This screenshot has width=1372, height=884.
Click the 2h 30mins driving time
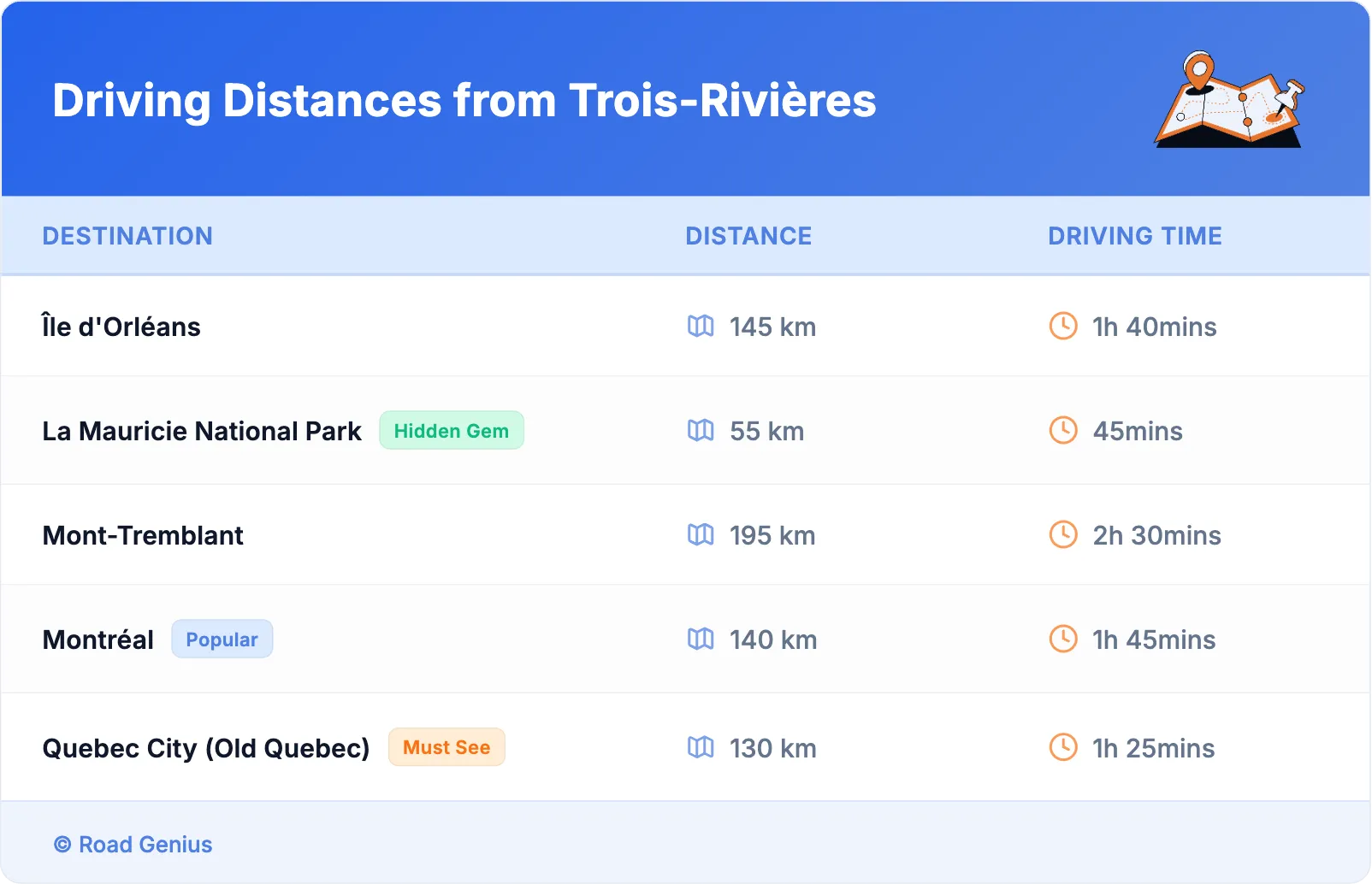(x=1156, y=535)
